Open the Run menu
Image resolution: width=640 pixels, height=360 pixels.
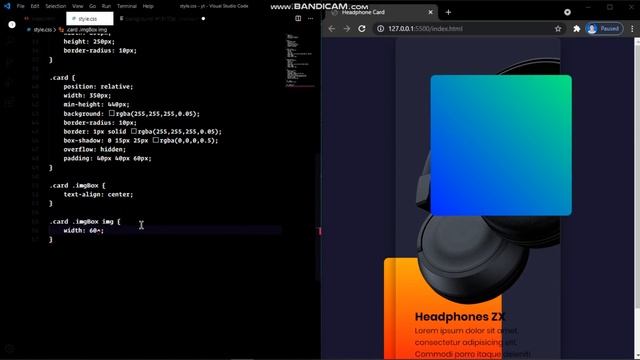pyautogui.click(x=106, y=6)
